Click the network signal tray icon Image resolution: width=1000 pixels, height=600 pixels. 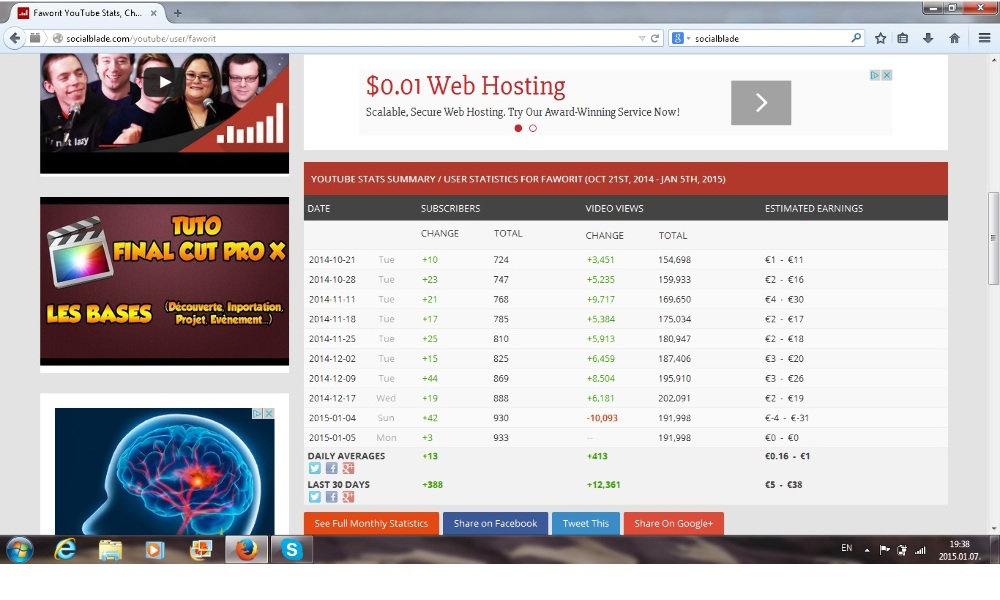click(x=920, y=550)
